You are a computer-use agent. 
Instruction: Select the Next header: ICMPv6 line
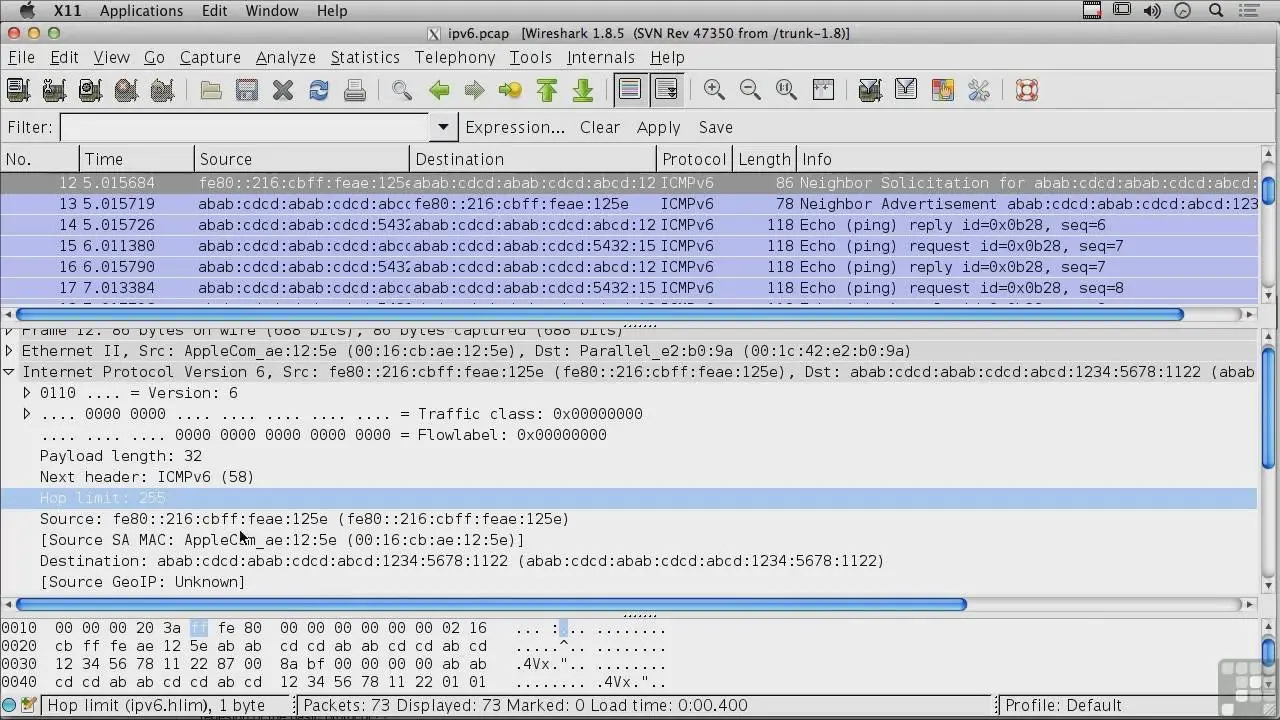[147, 477]
